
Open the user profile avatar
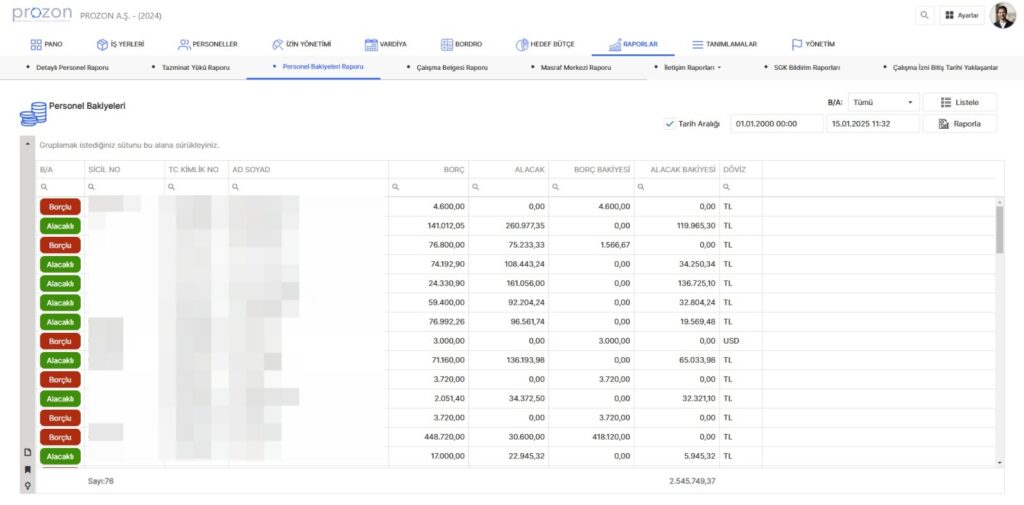[1002, 15]
